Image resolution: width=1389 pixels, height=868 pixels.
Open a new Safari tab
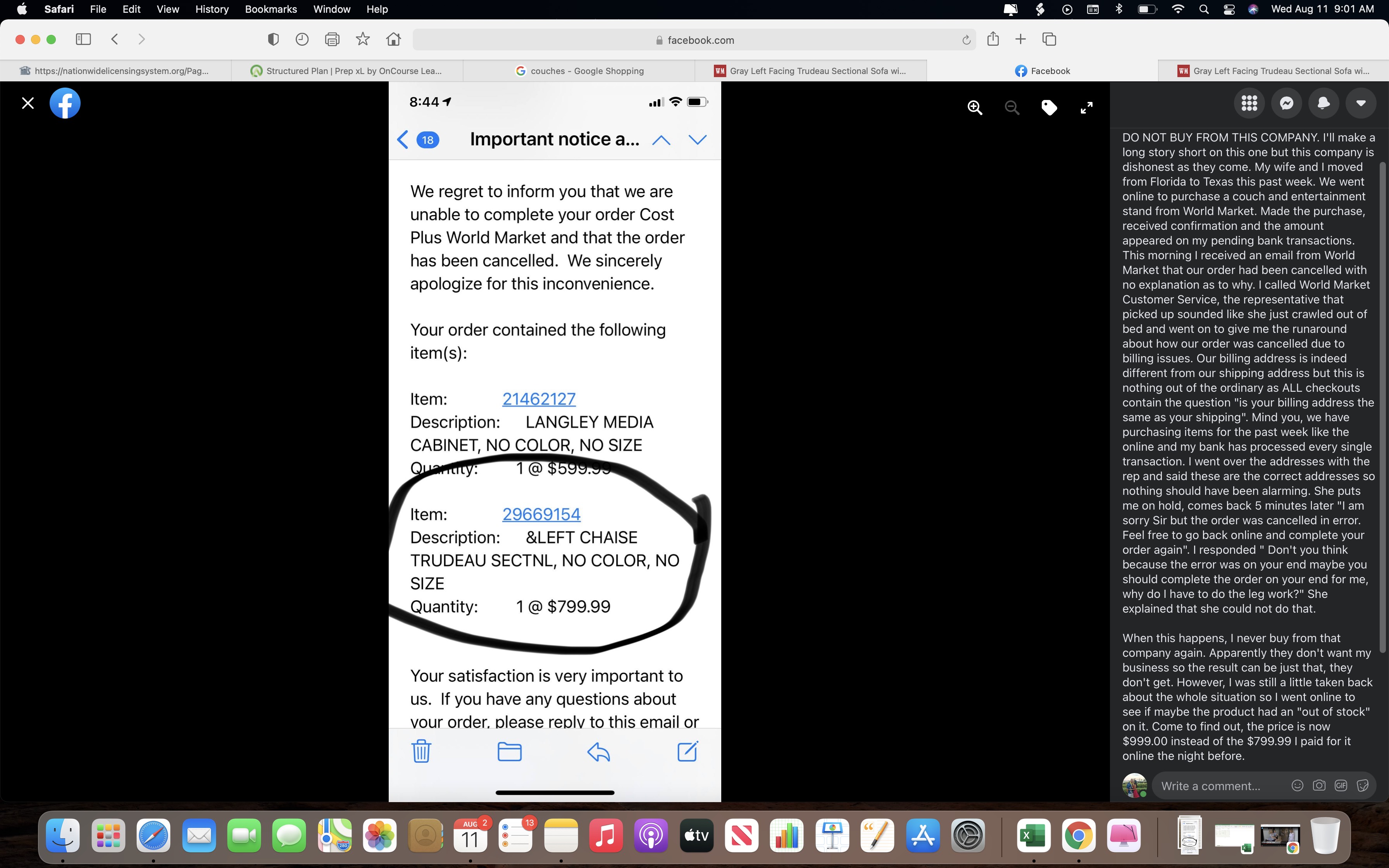1020,39
